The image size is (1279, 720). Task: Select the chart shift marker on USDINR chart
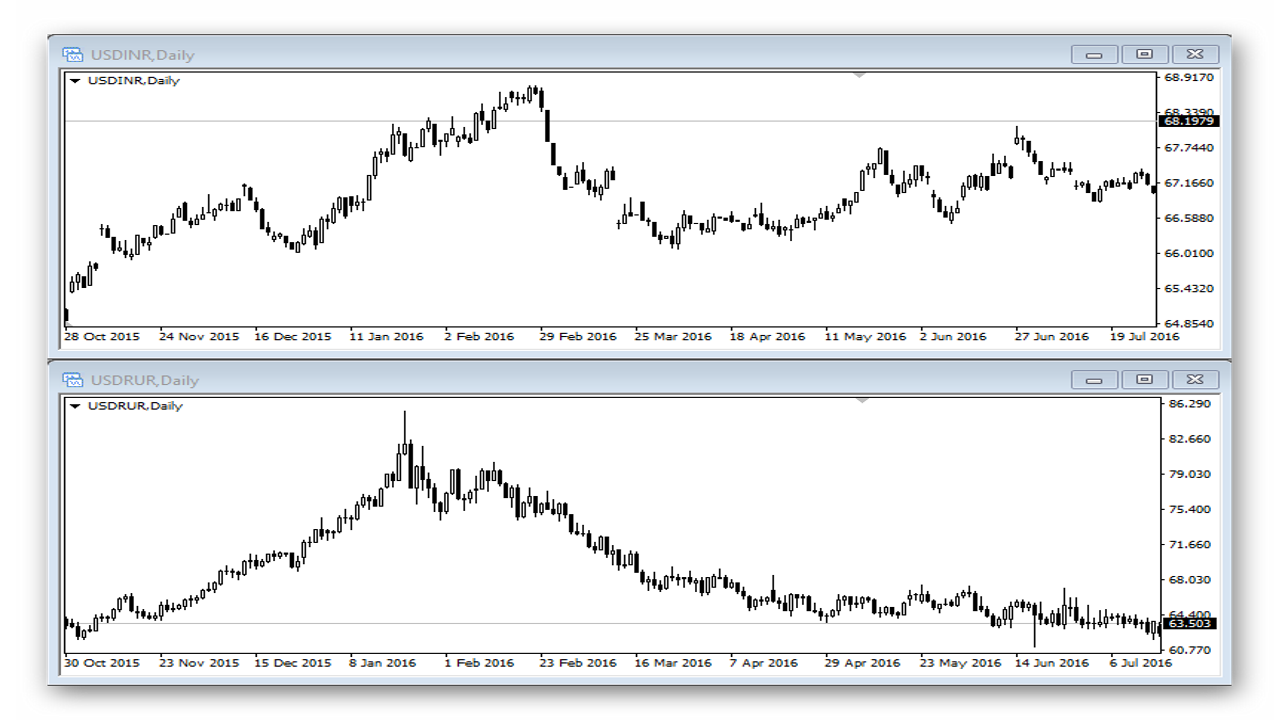point(860,73)
